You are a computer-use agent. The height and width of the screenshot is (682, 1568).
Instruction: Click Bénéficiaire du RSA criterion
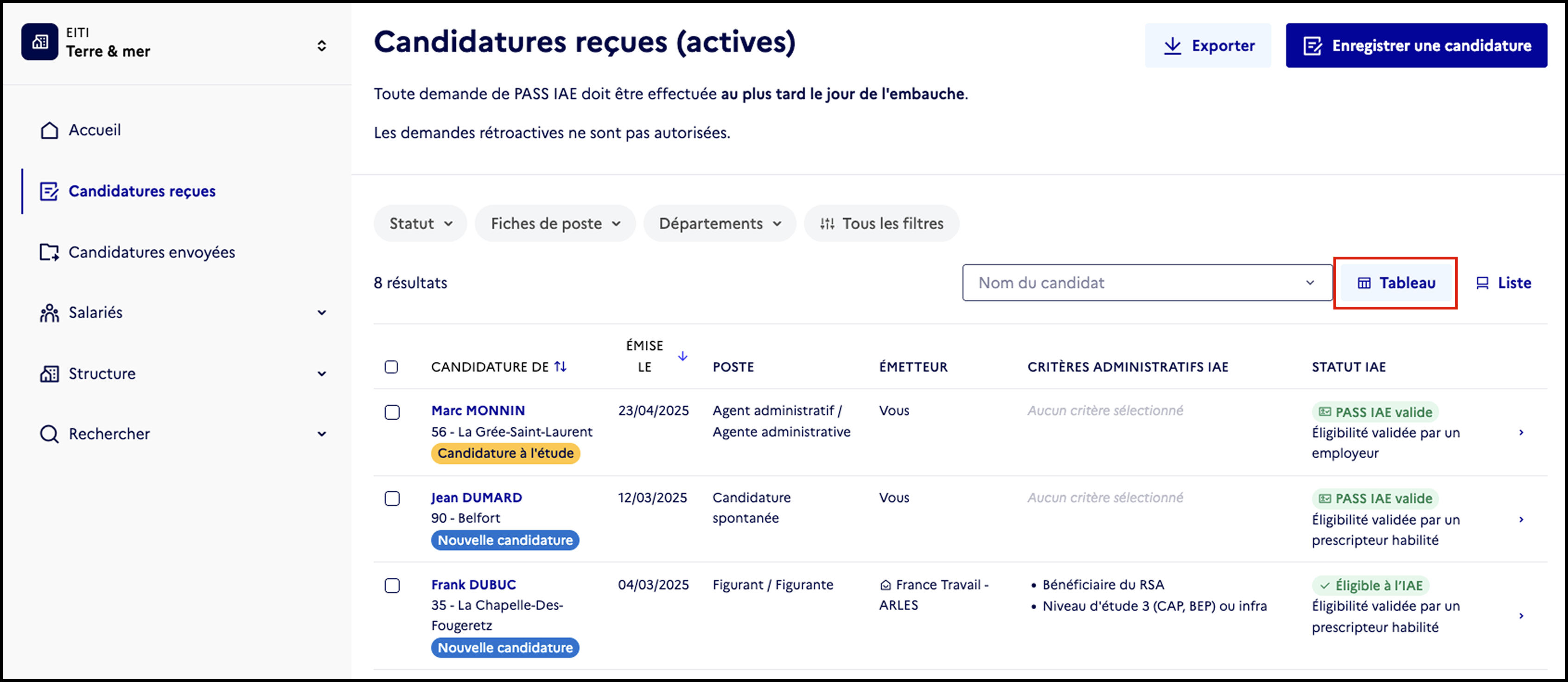tap(1103, 585)
